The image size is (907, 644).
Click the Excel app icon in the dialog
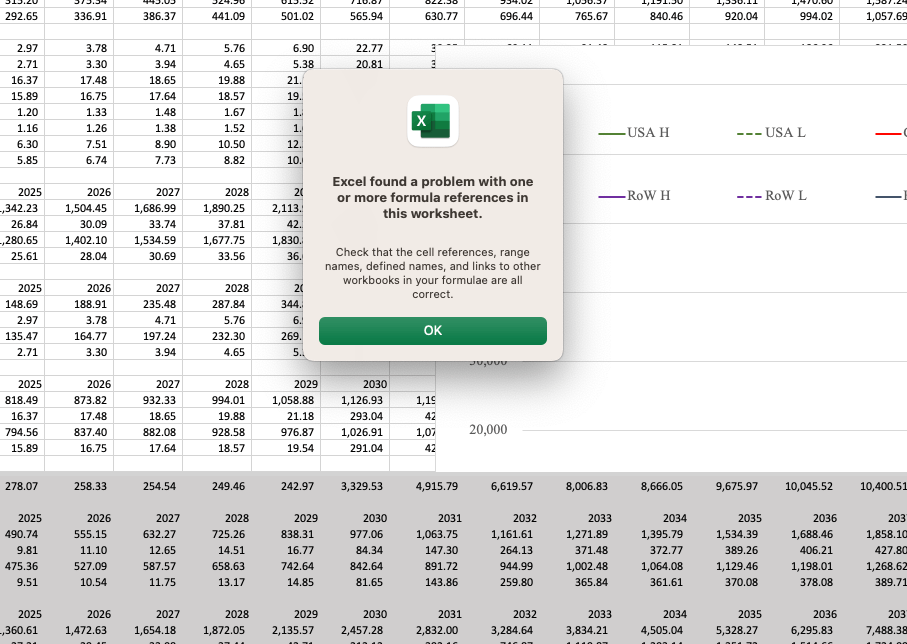(x=433, y=121)
